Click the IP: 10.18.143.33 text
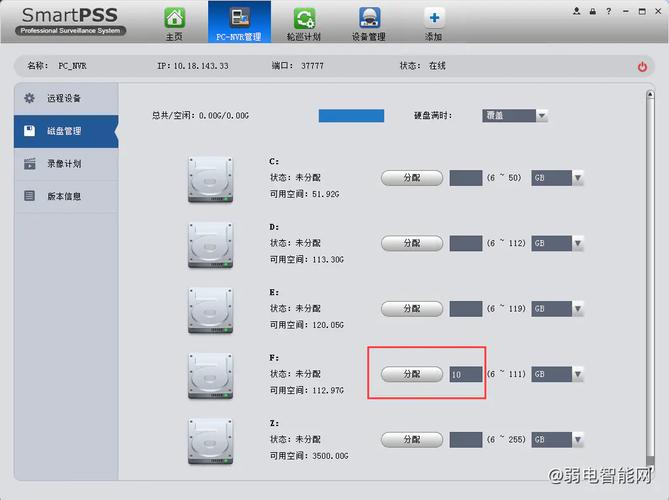669x500 pixels. pos(193,66)
